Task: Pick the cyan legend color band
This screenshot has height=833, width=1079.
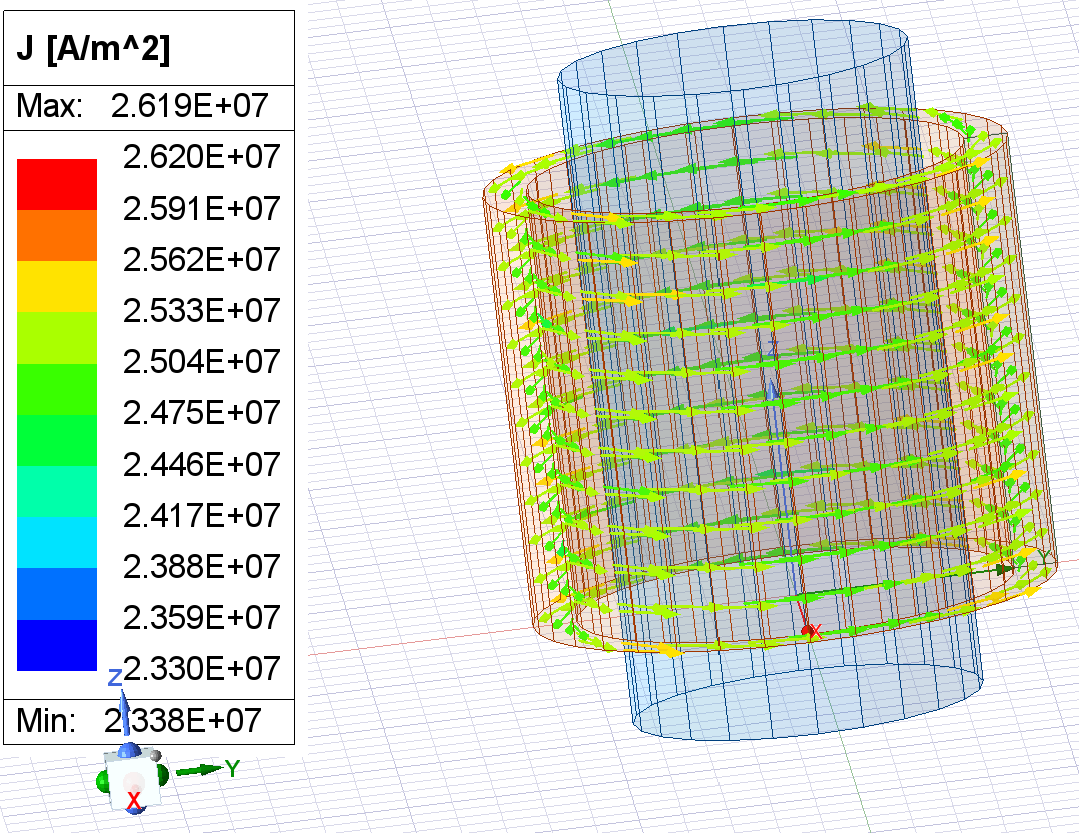Action: (56, 542)
